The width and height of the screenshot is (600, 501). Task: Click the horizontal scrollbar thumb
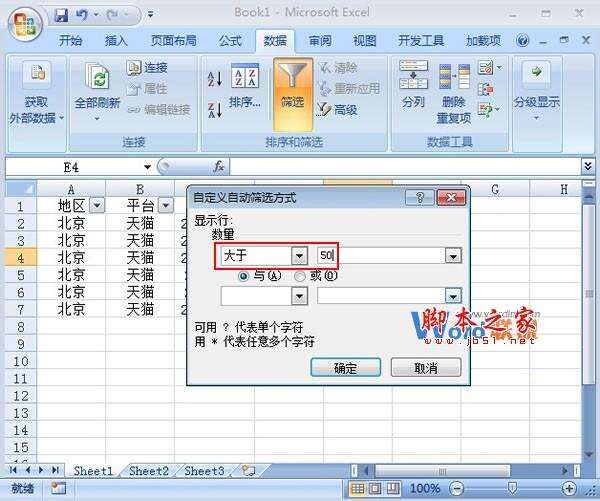pyautogui.click(x=442, y=471)
